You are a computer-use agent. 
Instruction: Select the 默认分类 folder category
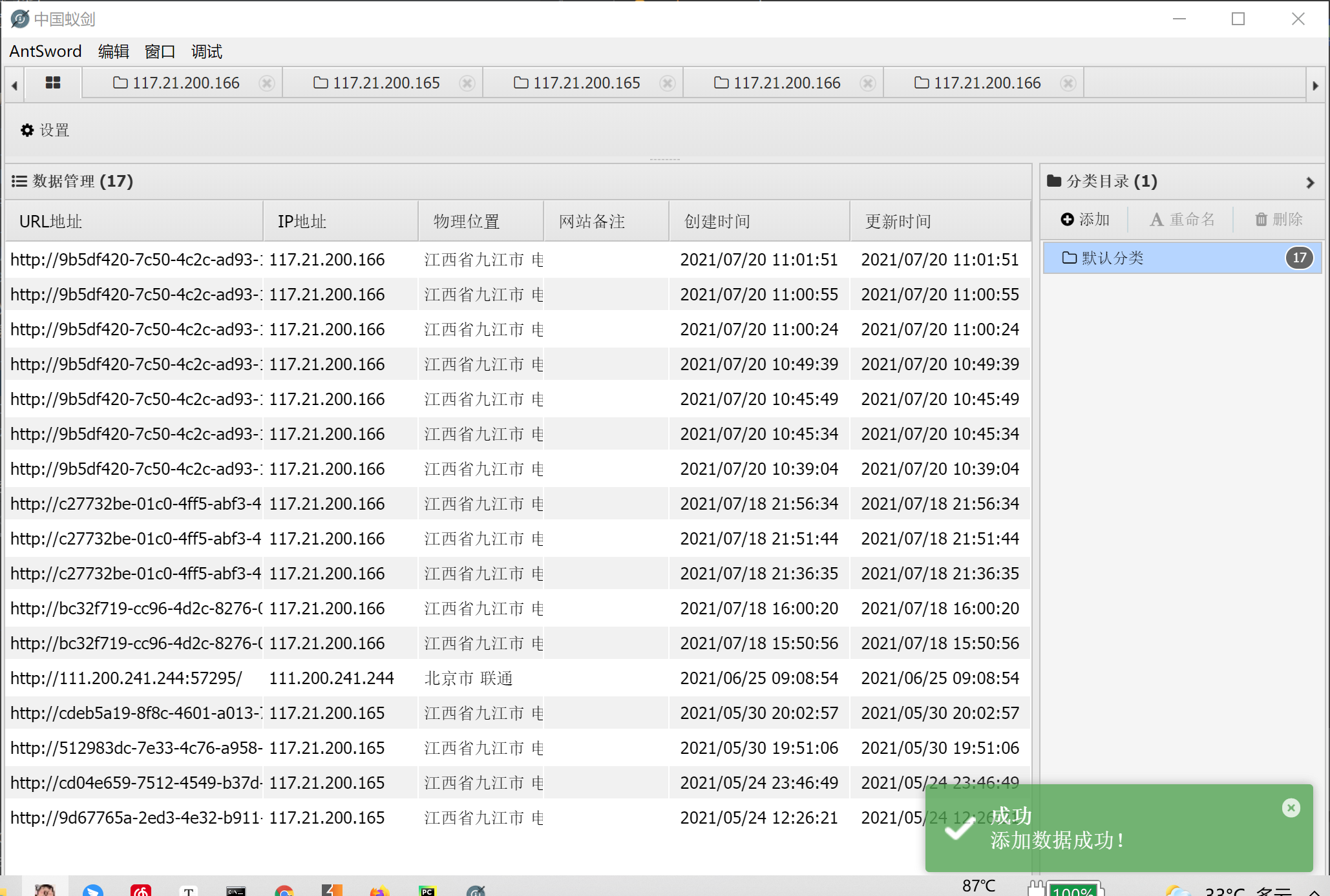(x=1182, y=258)
